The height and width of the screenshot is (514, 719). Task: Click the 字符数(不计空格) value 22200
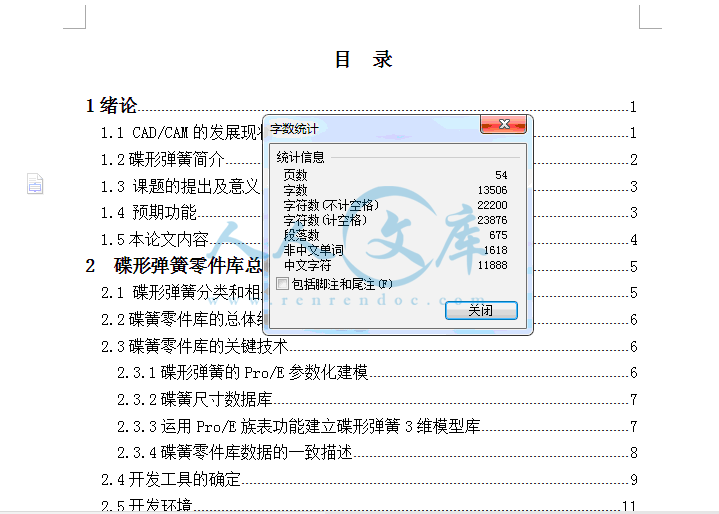coord(492,205)
